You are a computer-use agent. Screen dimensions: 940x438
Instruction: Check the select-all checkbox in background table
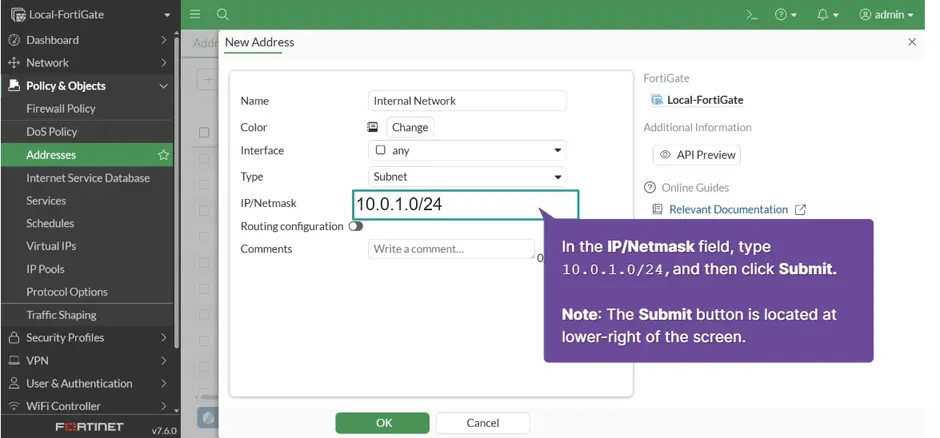(x=204, y=132)
